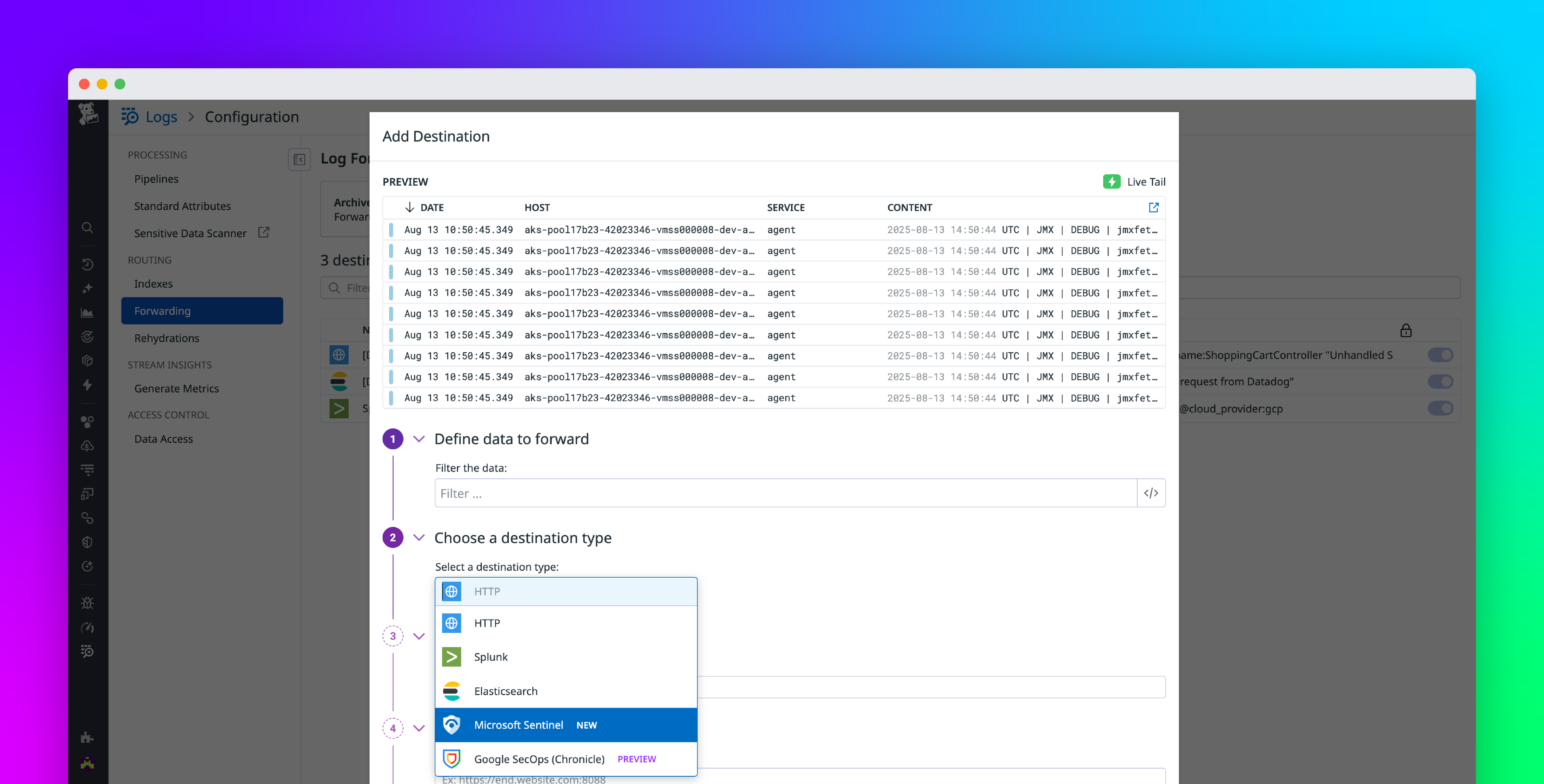Image resolution: width=1544 pixels, height=784 pixels.
Task: Select the Dashboards icon in the sidebar
Action: 87,313
